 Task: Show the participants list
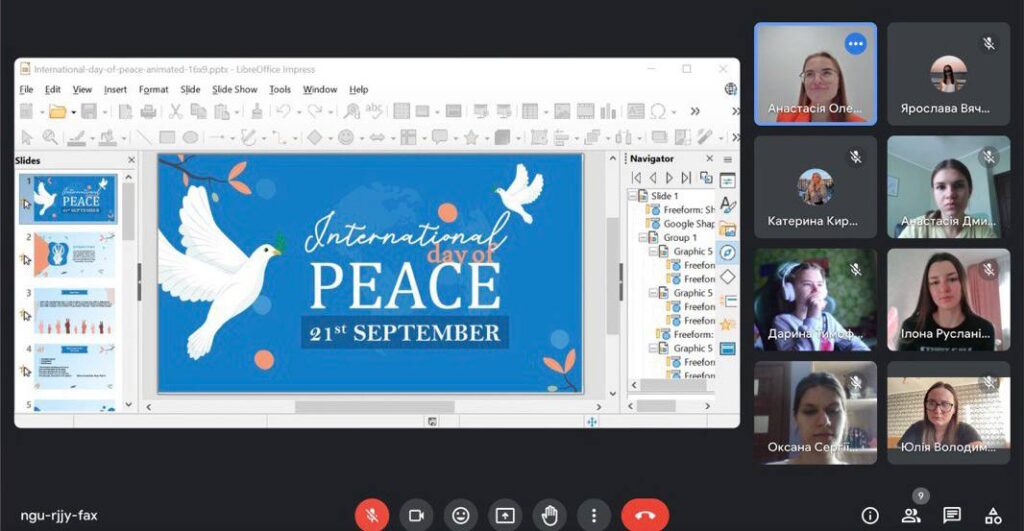(x=911, y=515)
